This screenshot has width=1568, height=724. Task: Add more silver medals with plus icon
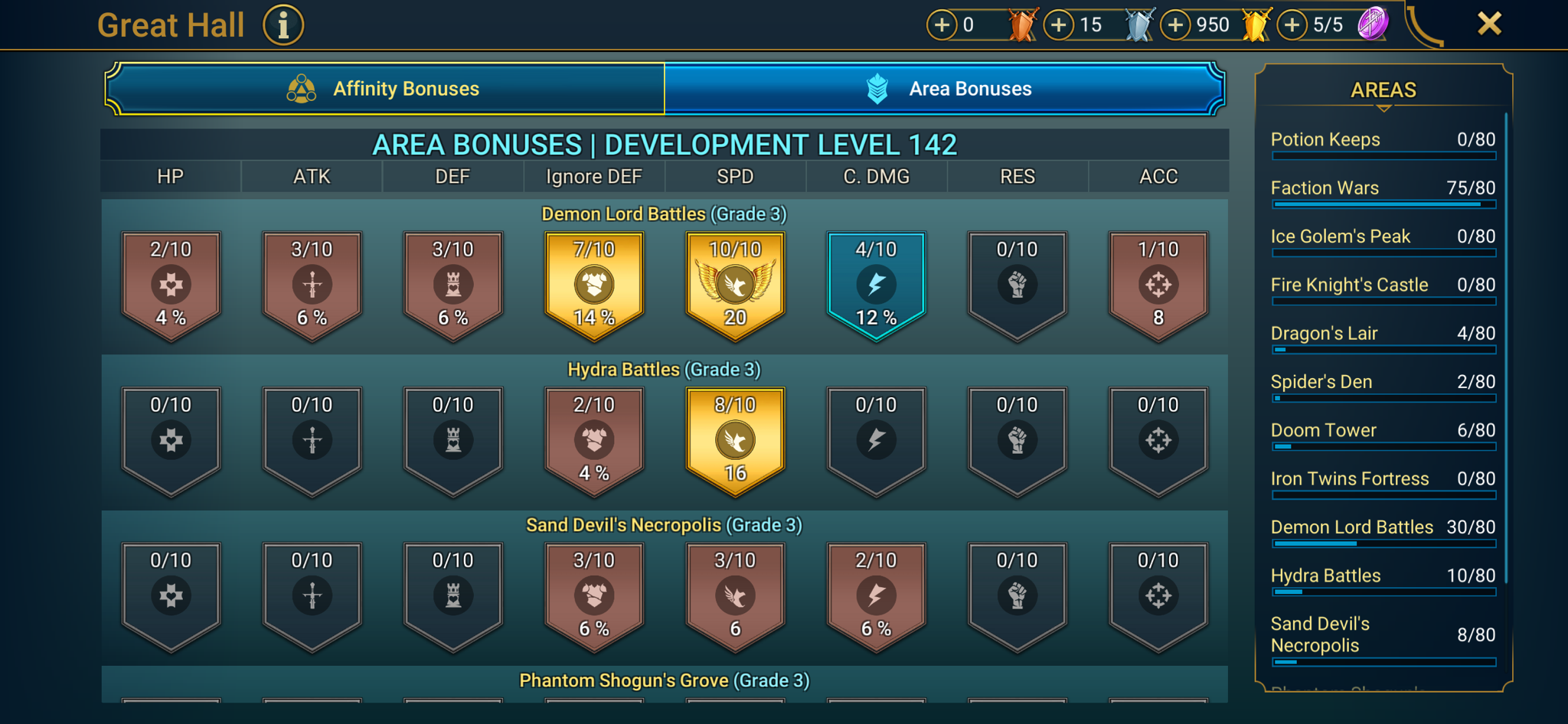tap(1059, 25)
